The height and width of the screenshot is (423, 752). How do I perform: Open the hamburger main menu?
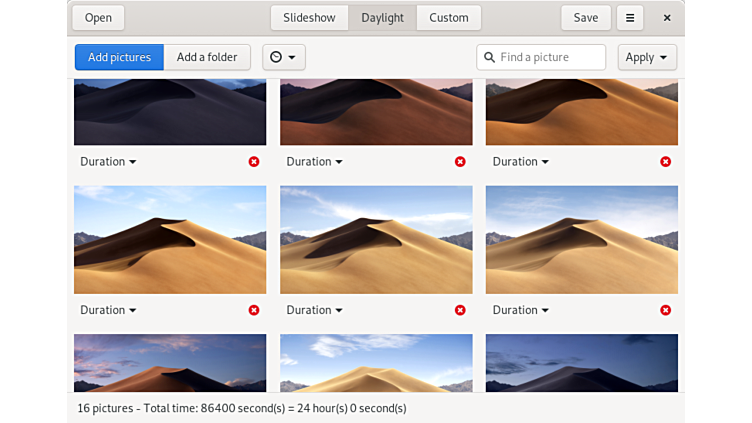(630, 18)
